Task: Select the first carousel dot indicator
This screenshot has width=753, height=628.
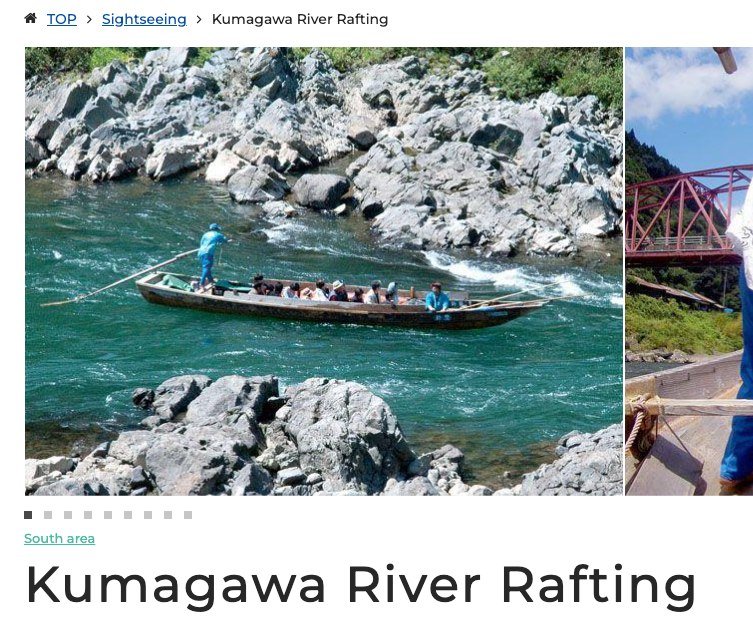Action: [x=28, y=515]
